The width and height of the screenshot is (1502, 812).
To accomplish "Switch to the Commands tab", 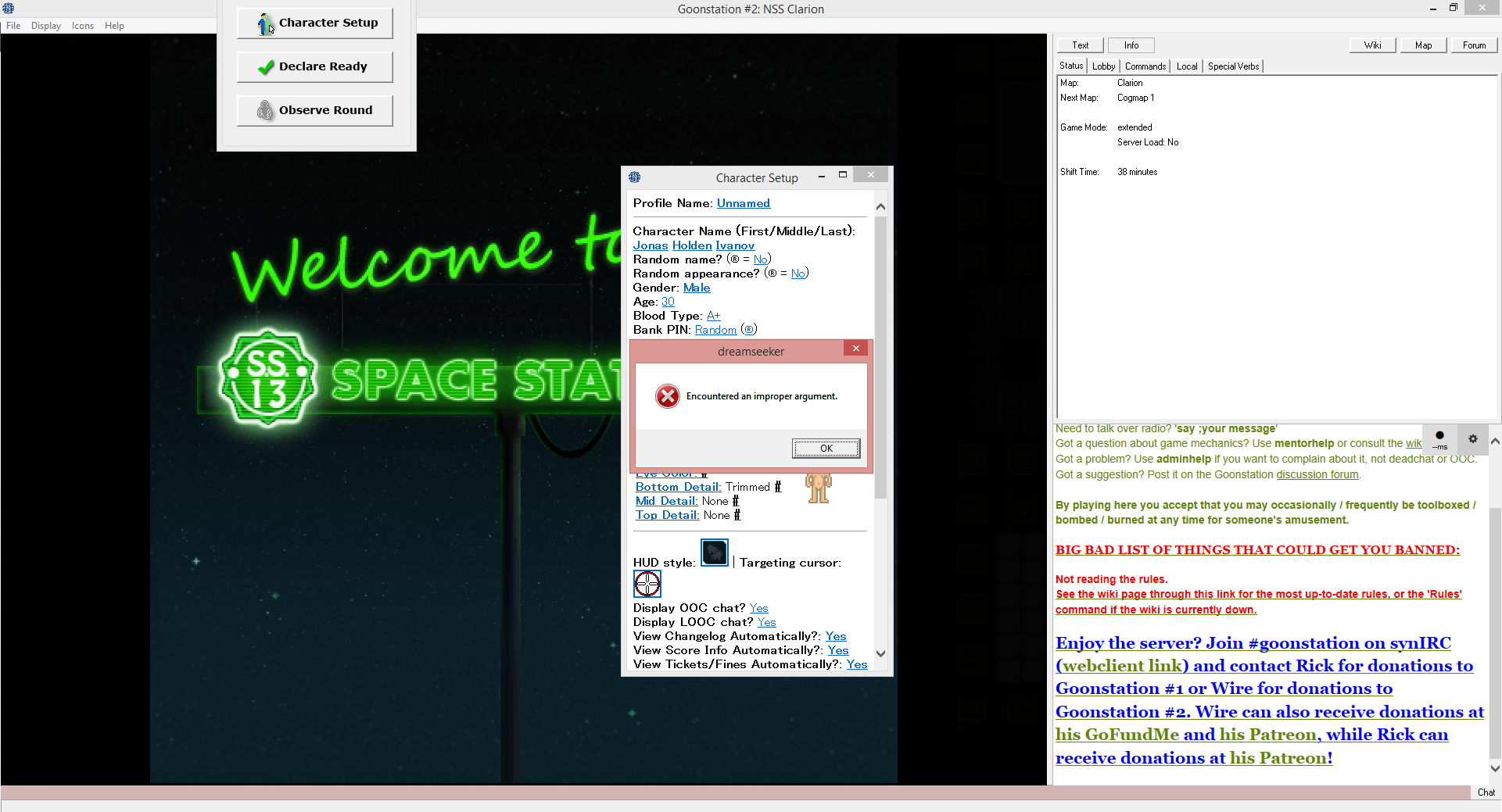I will pyautogui.click(x=1145, y=66).
